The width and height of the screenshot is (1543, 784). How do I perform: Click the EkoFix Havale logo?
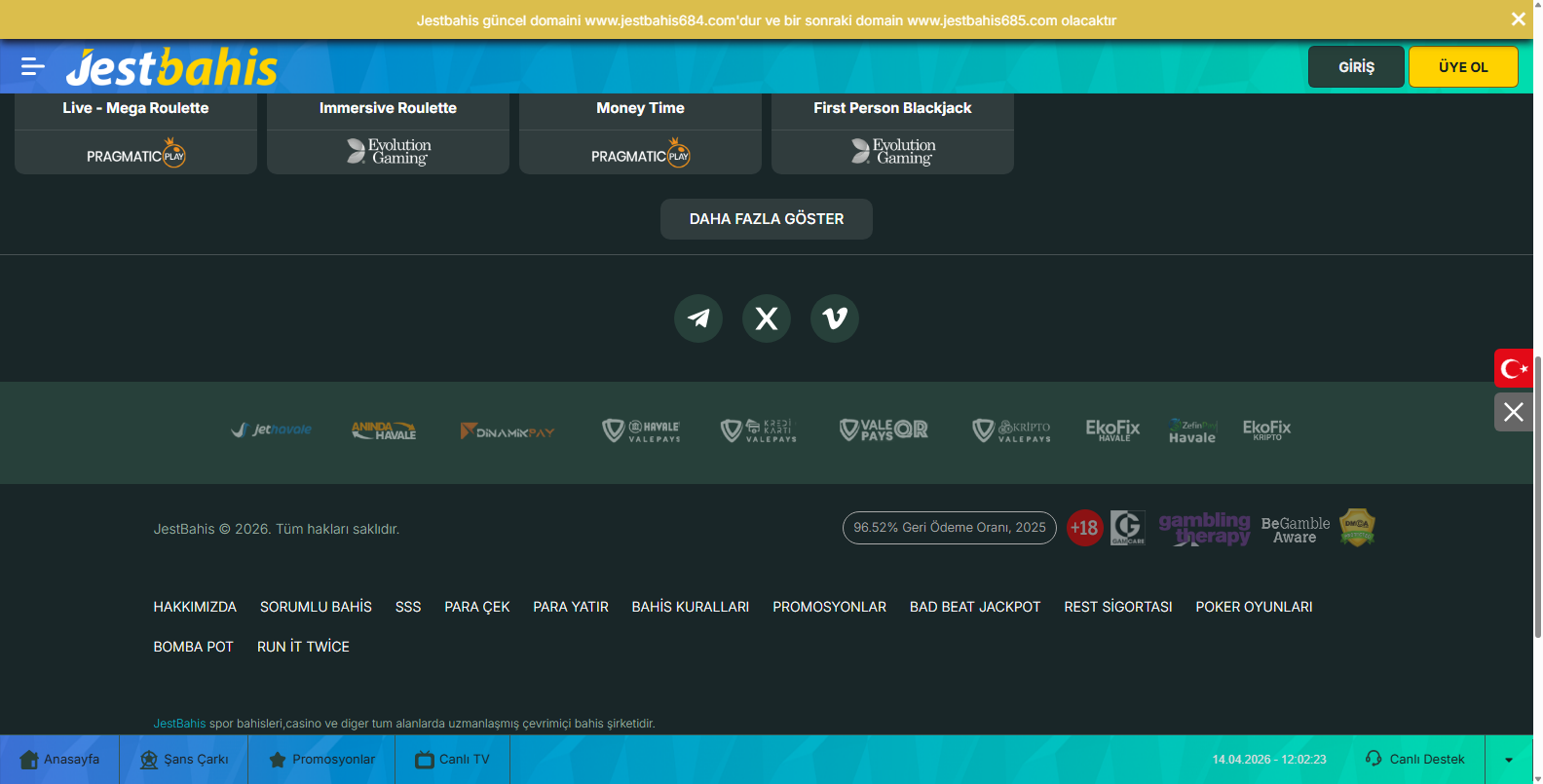[x=1112, y=430]
